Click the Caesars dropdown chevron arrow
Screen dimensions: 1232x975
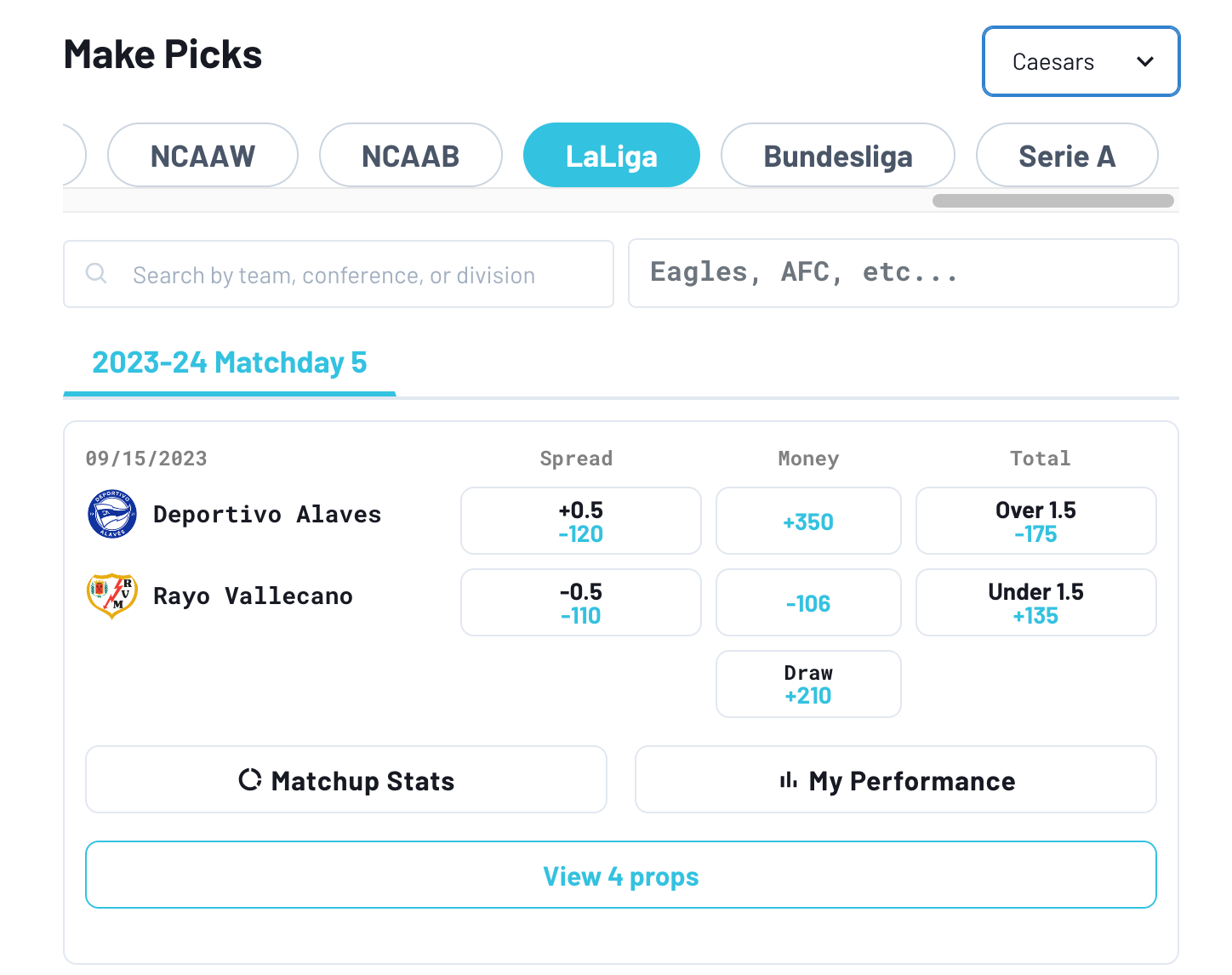[x=1145, y=61]
